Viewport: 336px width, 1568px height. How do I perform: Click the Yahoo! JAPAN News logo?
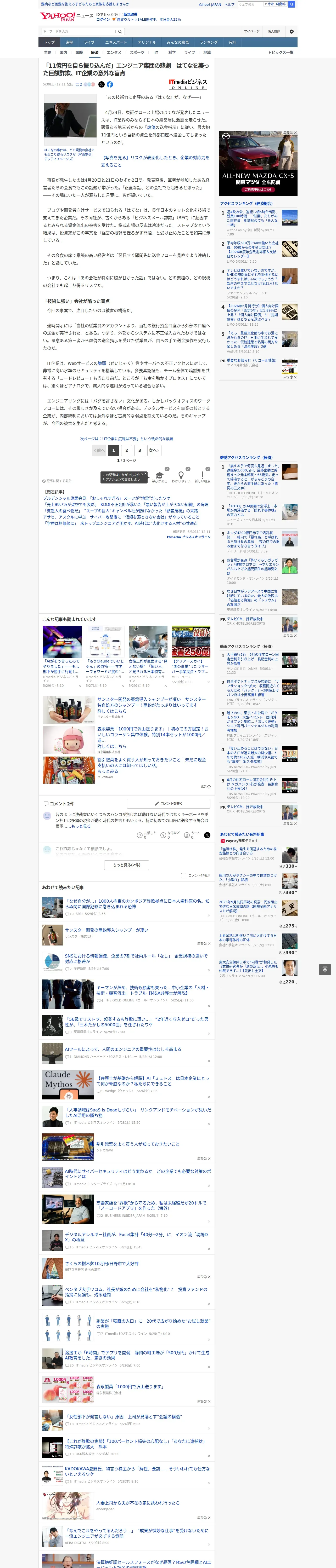[67, 16]
